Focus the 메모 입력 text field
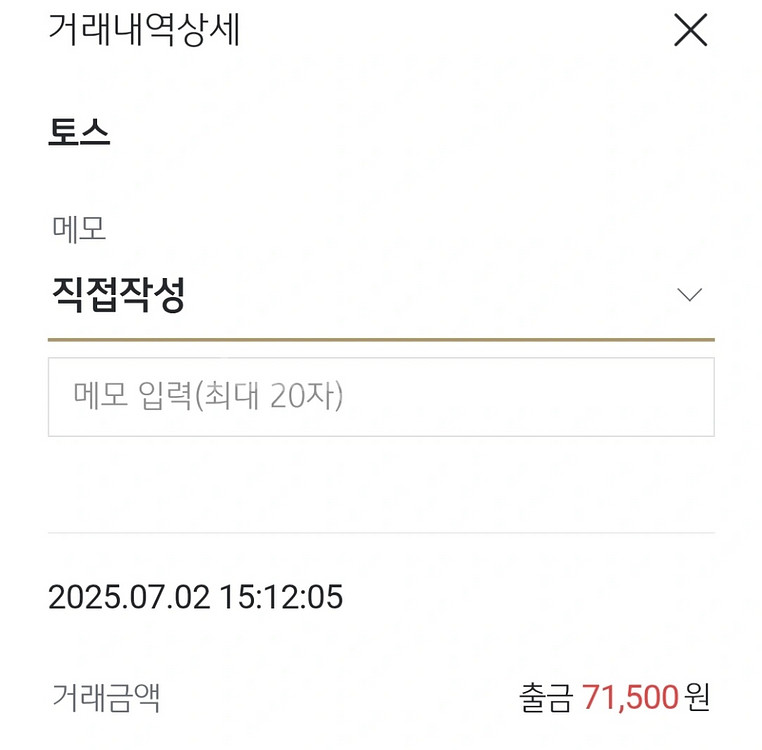Screen dimensions: 762x750 pyautogui.click(x=380, y=397)
